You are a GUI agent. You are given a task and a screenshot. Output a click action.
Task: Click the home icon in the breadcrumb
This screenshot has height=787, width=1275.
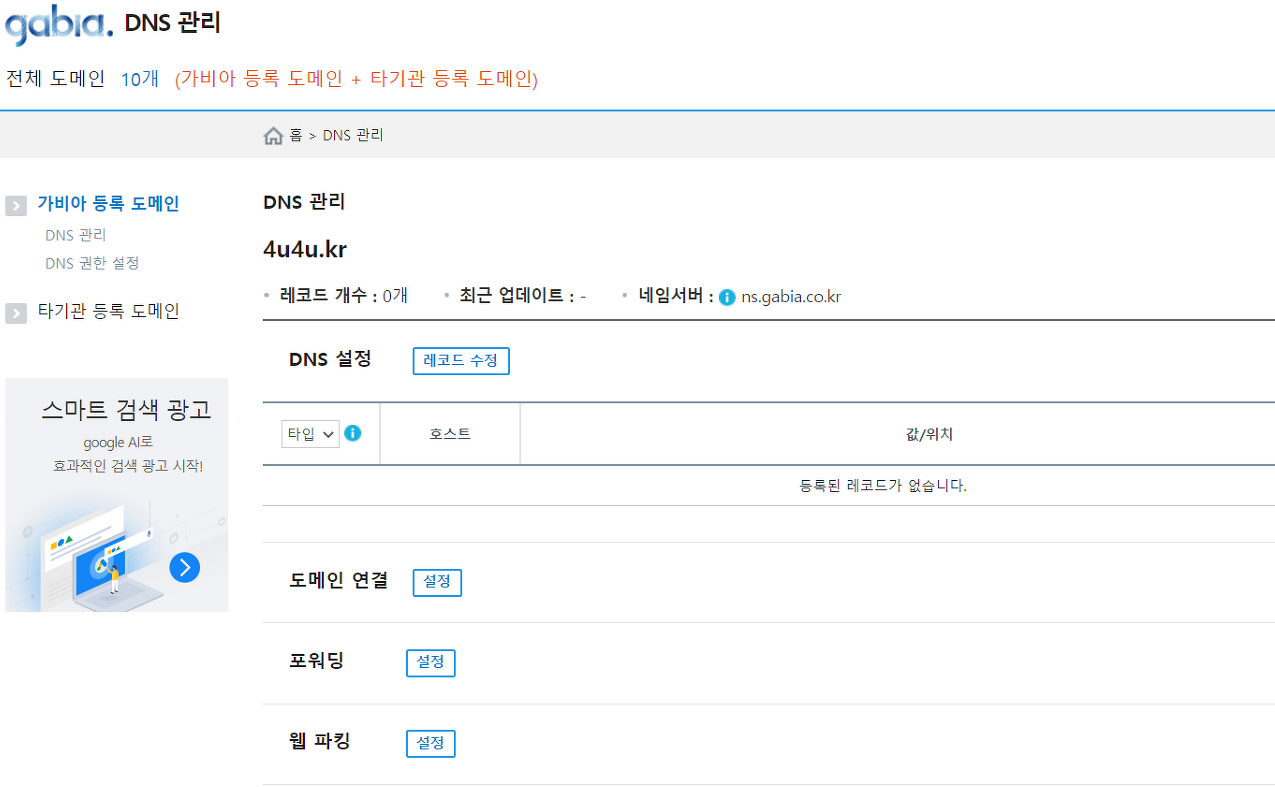pos(273,134)
